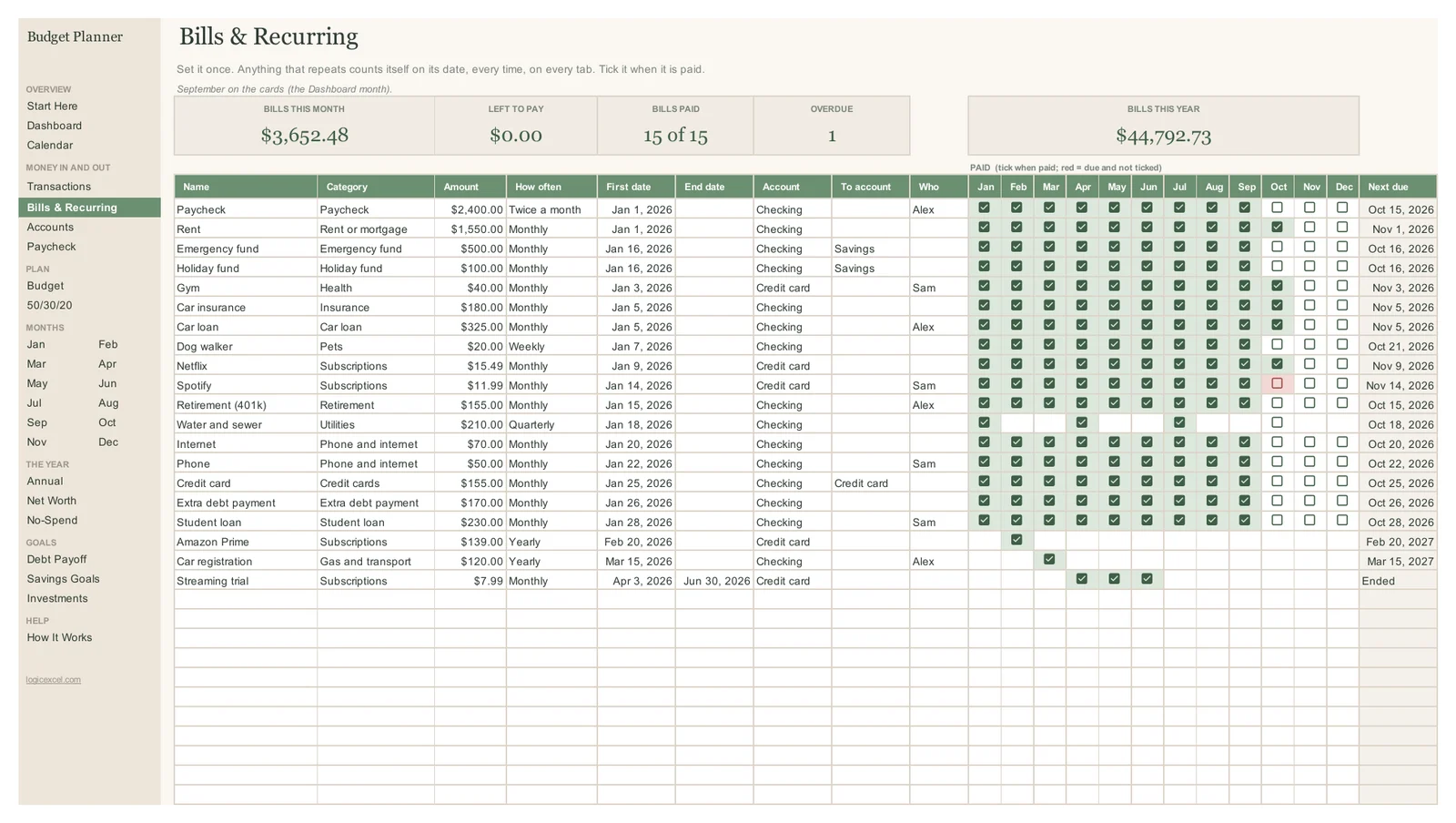Select the 'Gas and transport' category cell
This screenshot has height=823, width=1456.
(x=376, y=562)
